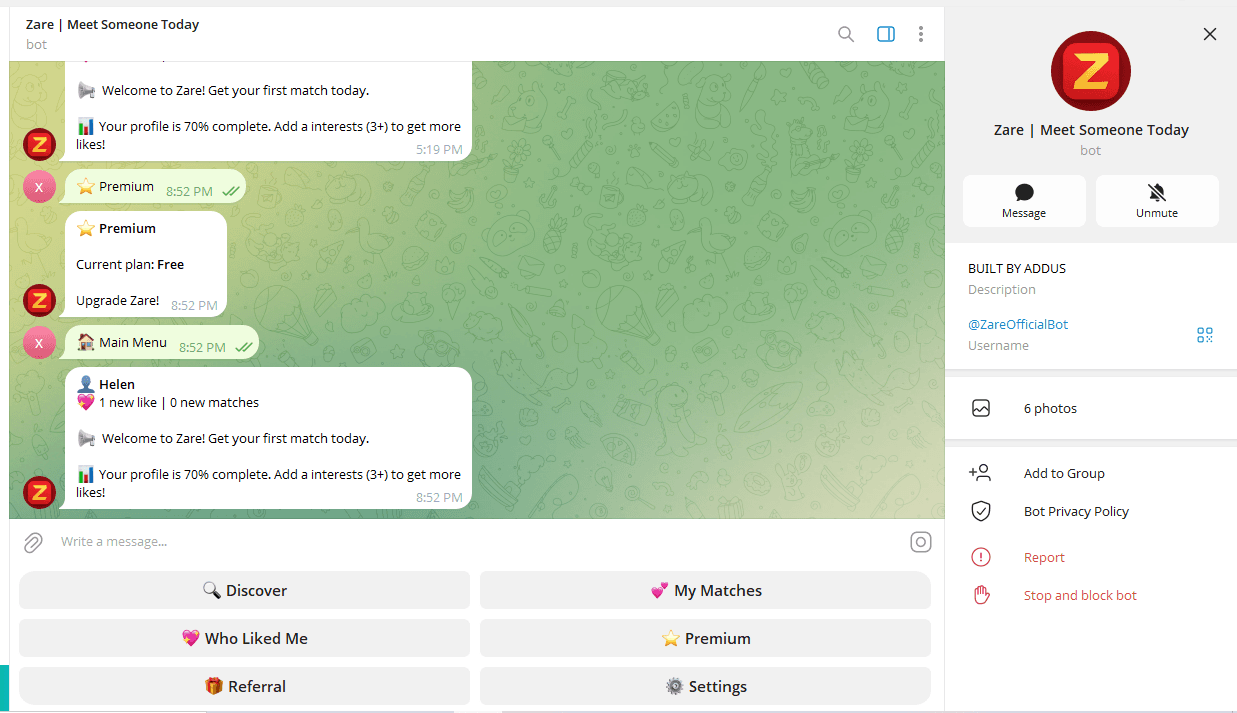Screen dimensions: 1237x713
Task: Click the Zare | Meet Someone Today panel title
Action: (1091, 130)
